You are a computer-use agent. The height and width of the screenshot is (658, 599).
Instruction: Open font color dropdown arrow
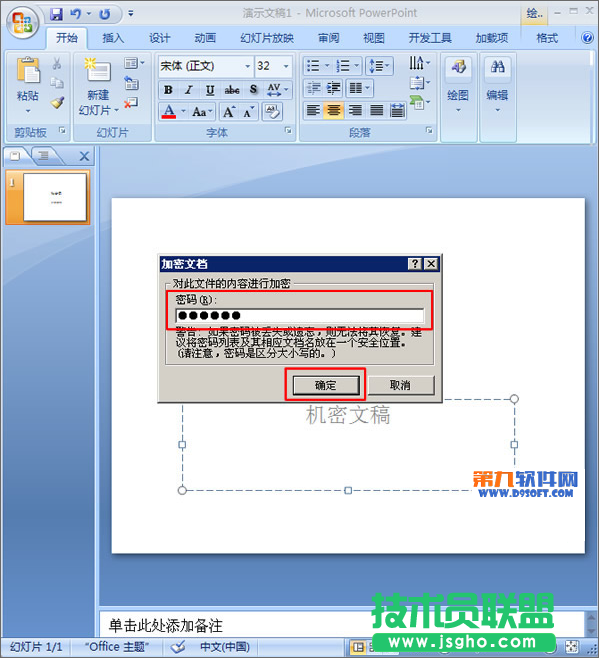(183, 112)
